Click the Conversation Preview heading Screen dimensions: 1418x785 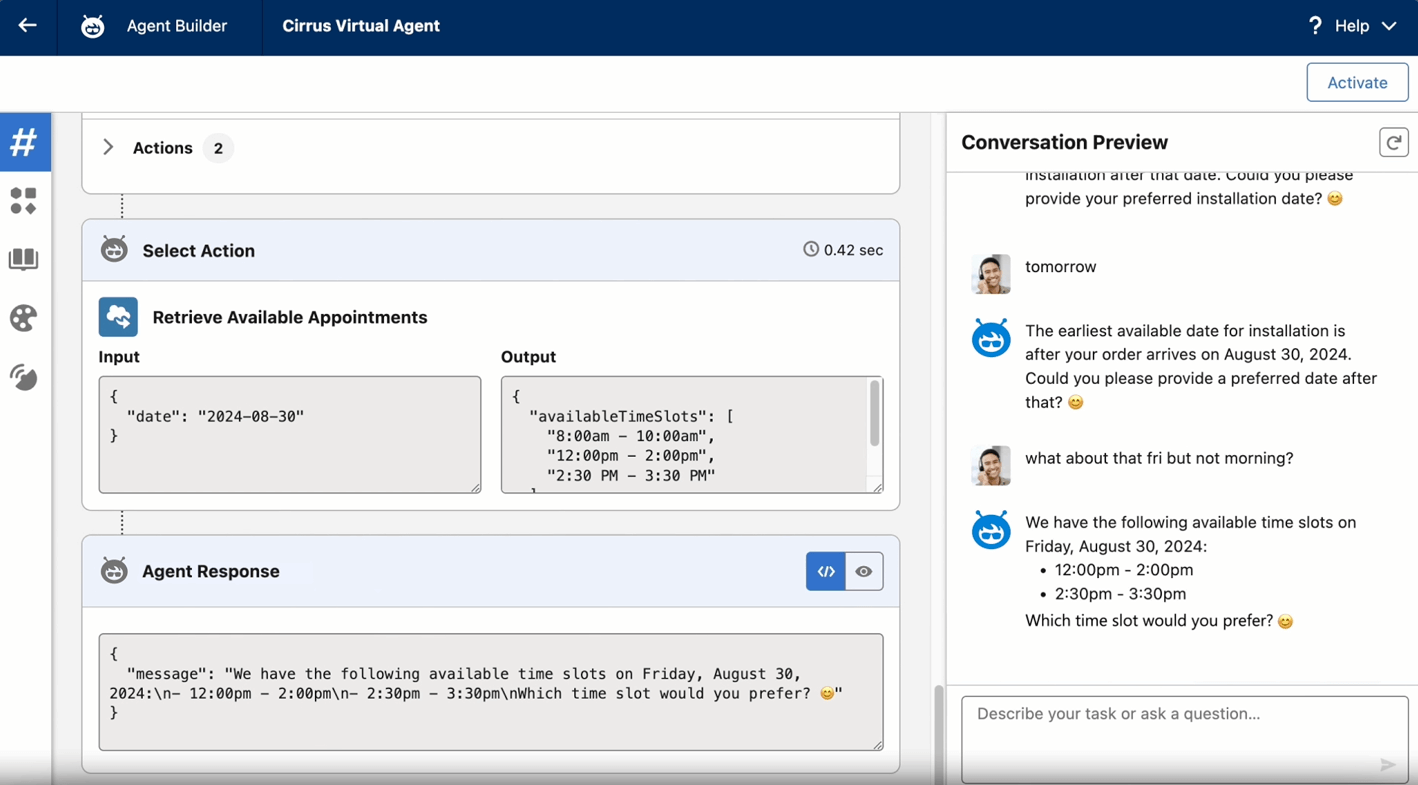pos(1065,142)
